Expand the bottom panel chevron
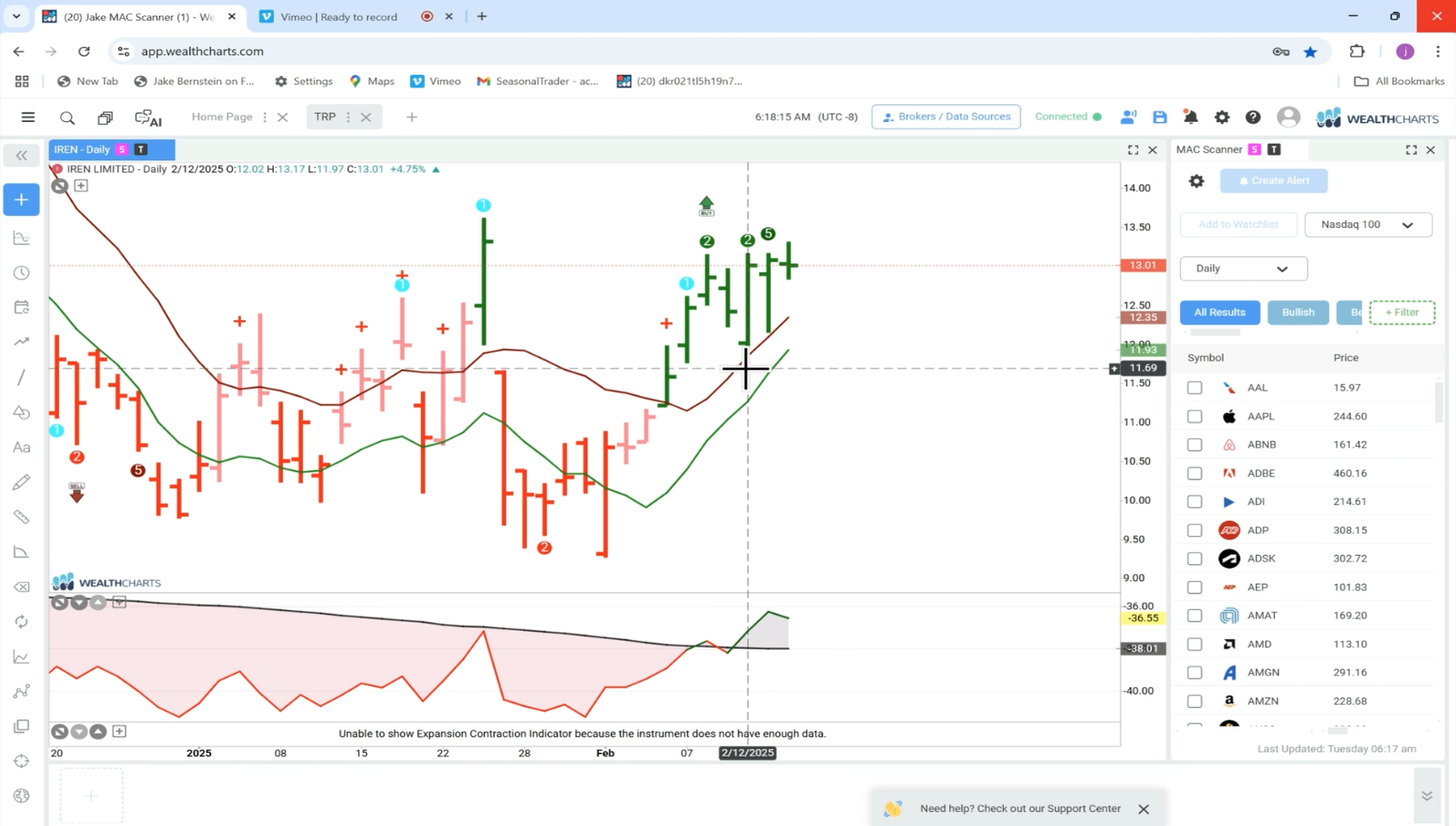This screenshot has height=826, width=1456. tap(1427, 796)
